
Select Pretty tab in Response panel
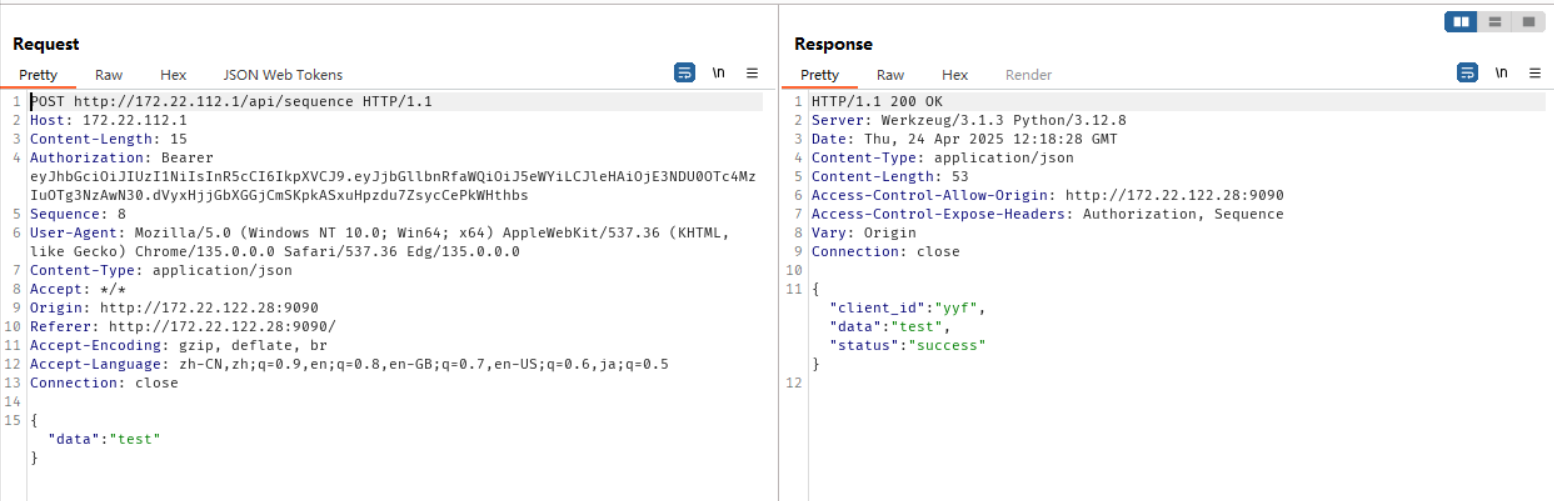(x=820, y=75)
